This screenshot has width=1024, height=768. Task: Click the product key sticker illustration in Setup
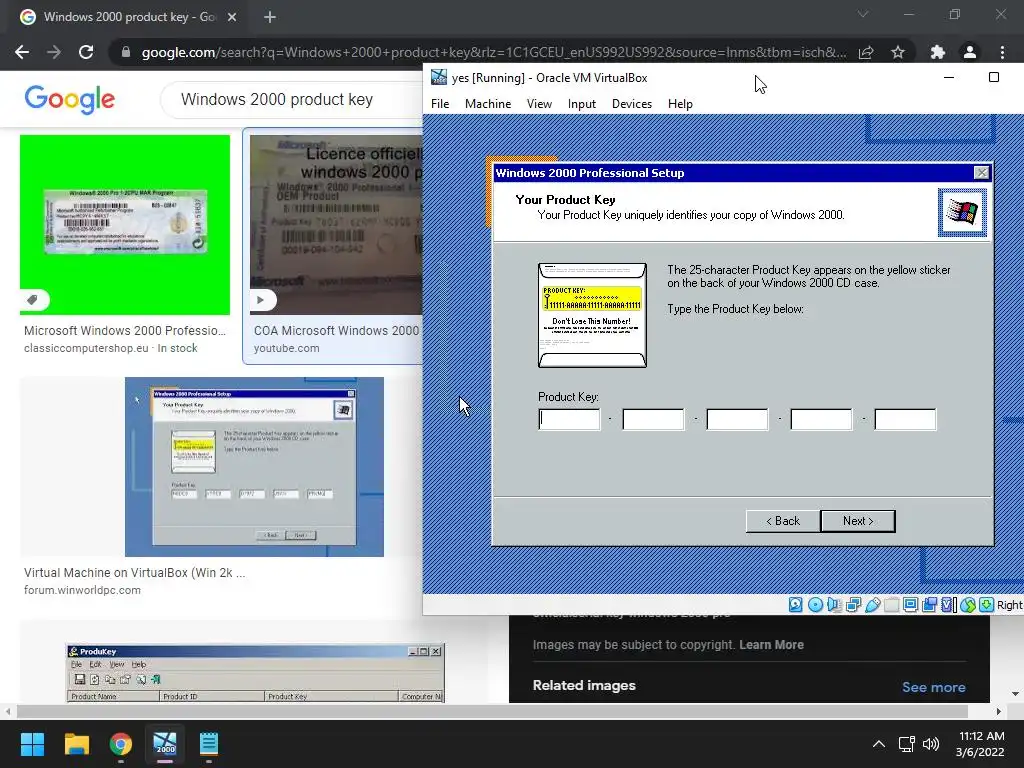pos(592,315)
